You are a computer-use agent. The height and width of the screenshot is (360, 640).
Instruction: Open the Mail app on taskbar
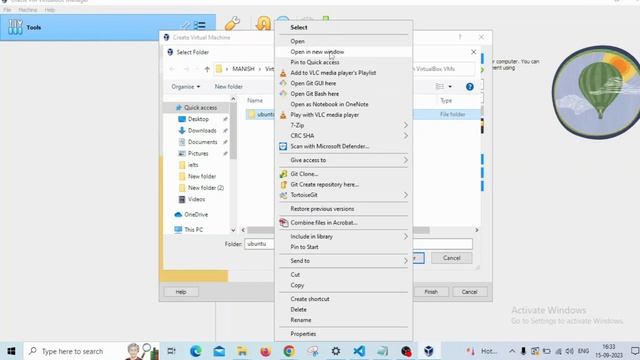point(219,351)
